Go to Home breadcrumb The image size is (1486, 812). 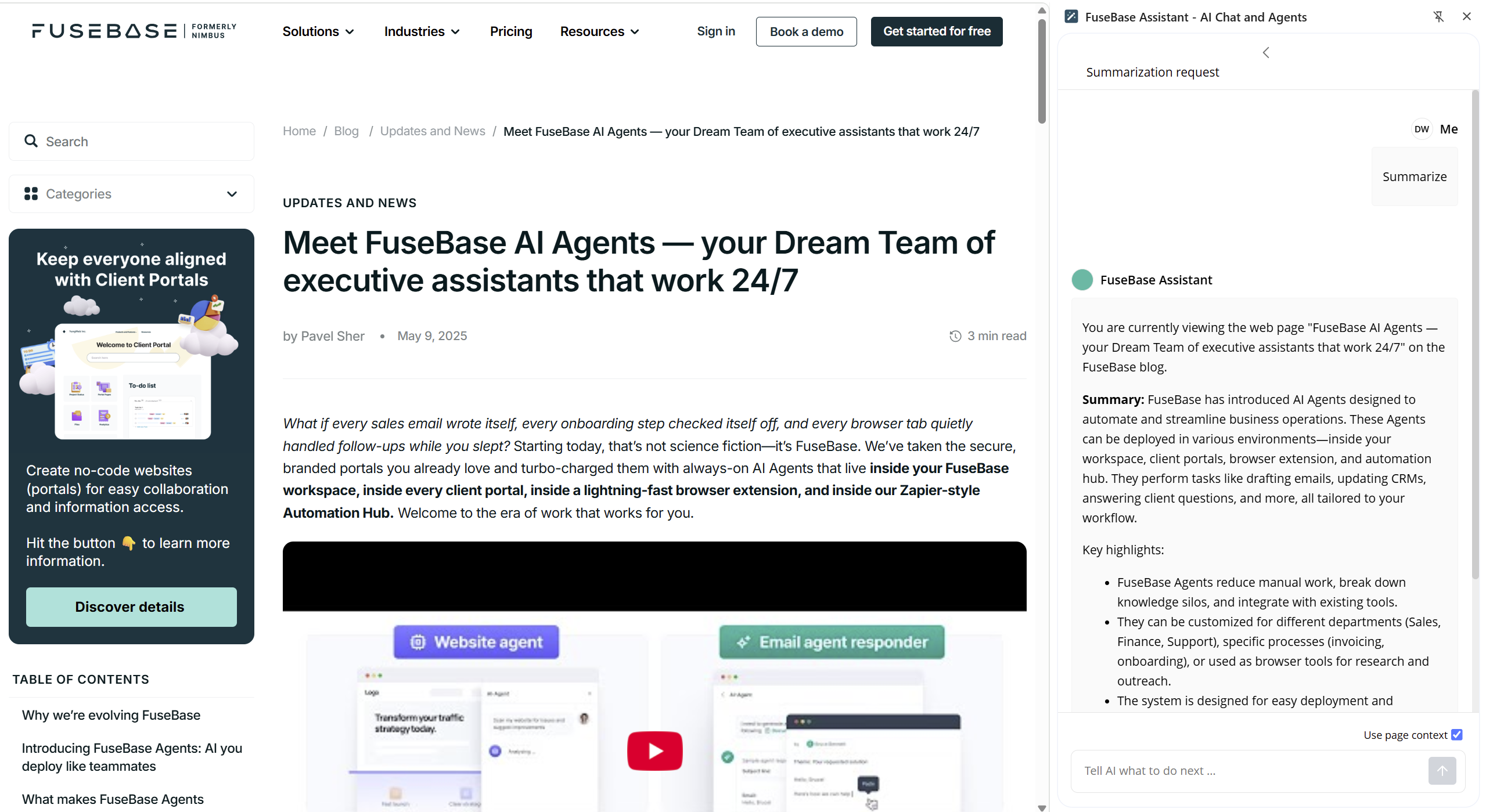click(x=299, y=131)
